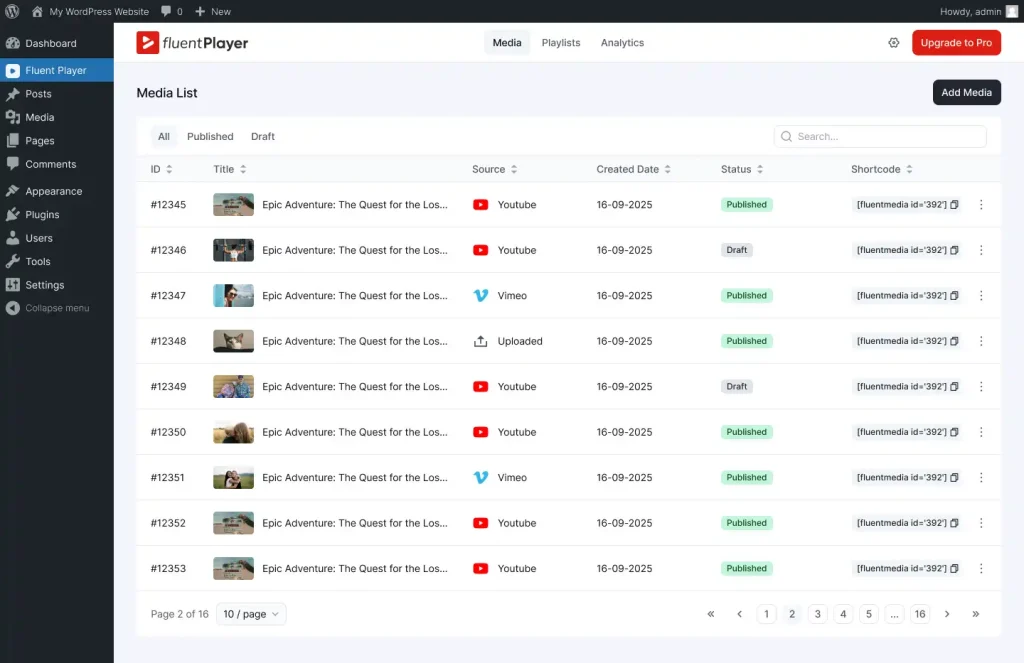Switch to the Playlists tab

[560, 43]
